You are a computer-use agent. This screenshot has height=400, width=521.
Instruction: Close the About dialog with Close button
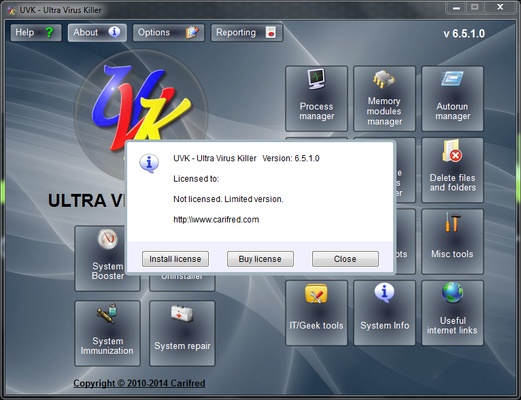tap(345, 259)
